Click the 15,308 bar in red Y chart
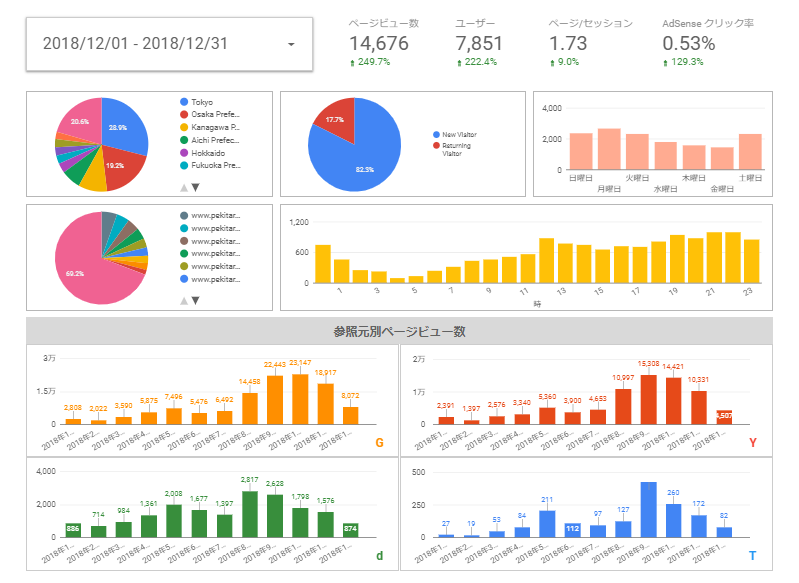Screen dimensions: 799x583 pos(648,400)
